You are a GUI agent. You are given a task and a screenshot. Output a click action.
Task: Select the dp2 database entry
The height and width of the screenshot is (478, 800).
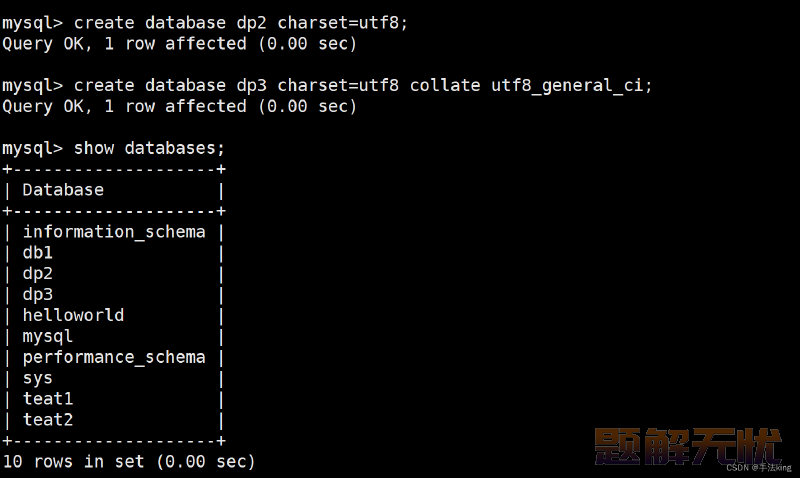[x=38, y=274]
